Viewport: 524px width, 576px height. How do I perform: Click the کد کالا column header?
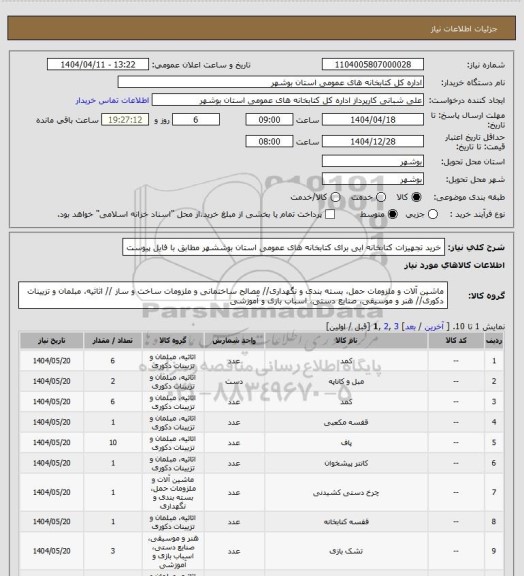tap(456, 341)
